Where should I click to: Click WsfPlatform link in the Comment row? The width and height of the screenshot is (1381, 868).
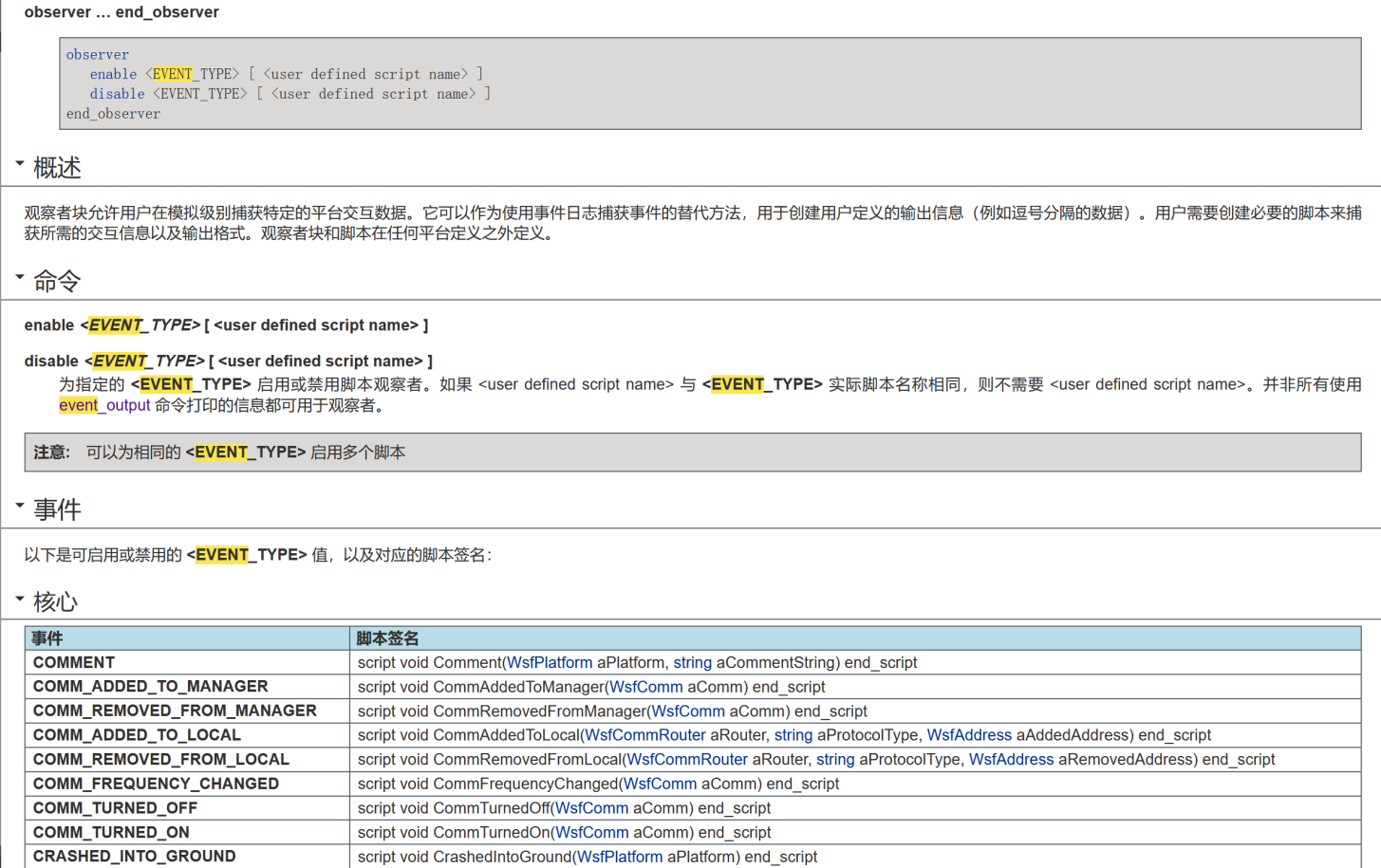click(x=549, y=662)
